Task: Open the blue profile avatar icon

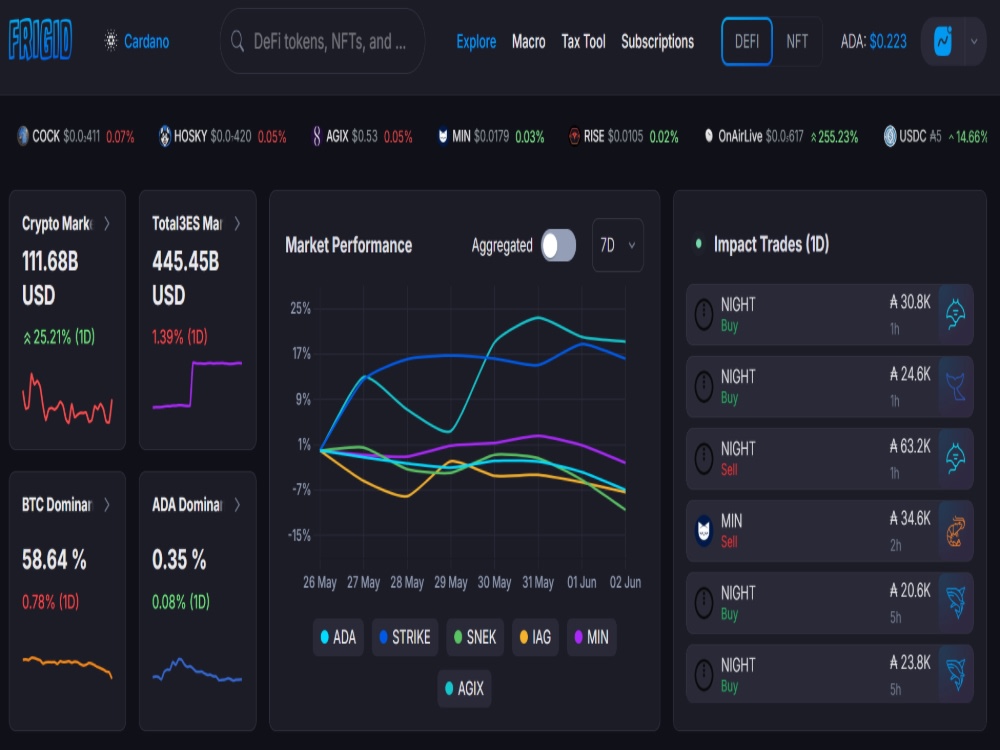Action: click(943, 41)
